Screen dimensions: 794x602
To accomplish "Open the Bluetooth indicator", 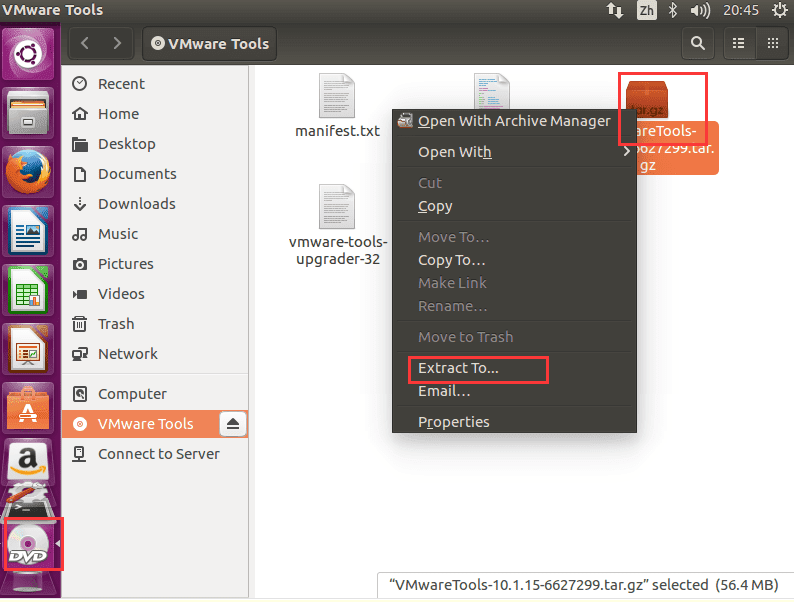I will tap(672, 10).
